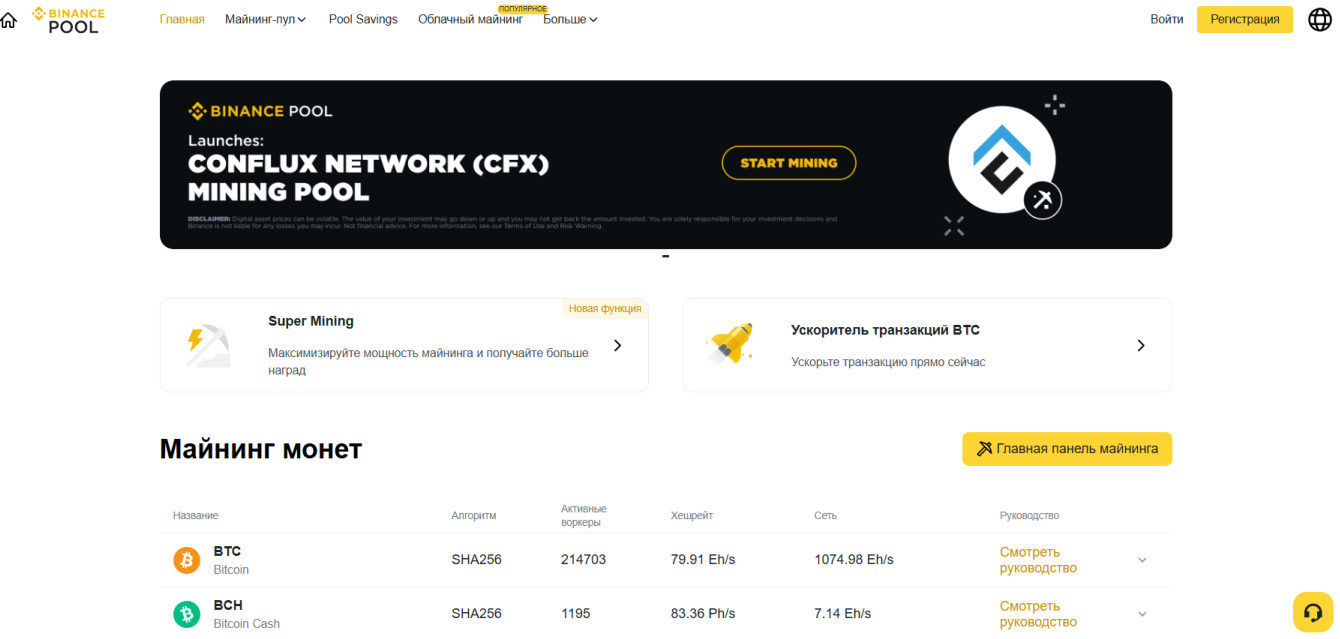The width and height of the screenshot is (1340, 639).
Task: Open the support chat icon bottom-right
Action: [x=1314, y=611]
